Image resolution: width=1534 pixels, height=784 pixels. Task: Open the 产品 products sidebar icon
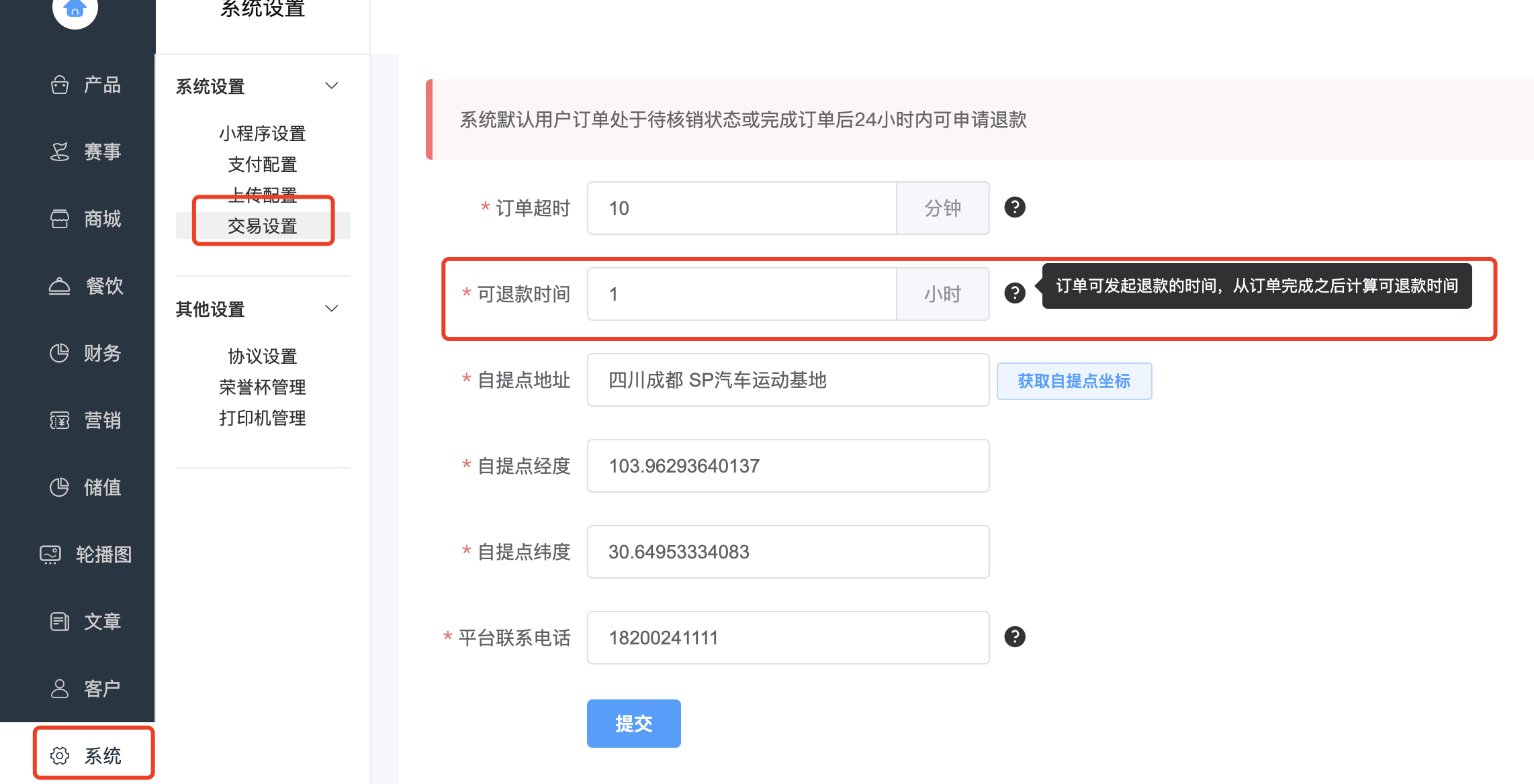[x=60, y=85]
